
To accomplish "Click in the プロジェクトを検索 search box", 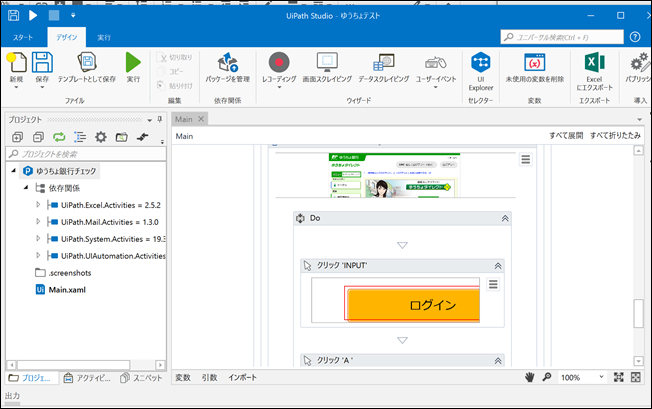I will 86,154.
